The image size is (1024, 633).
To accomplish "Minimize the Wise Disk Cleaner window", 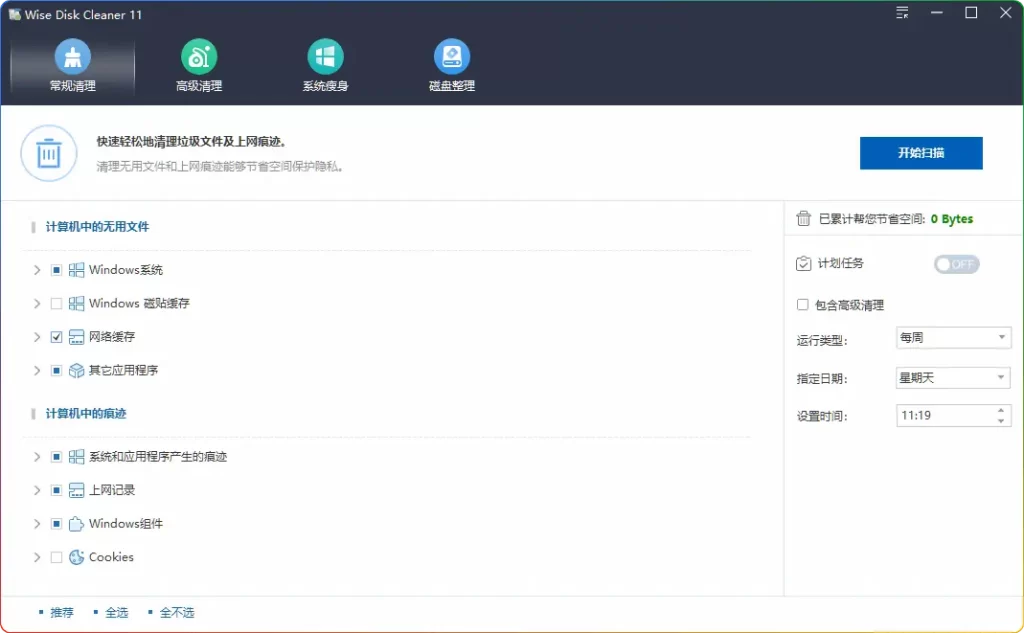I will tap(936, 12).
